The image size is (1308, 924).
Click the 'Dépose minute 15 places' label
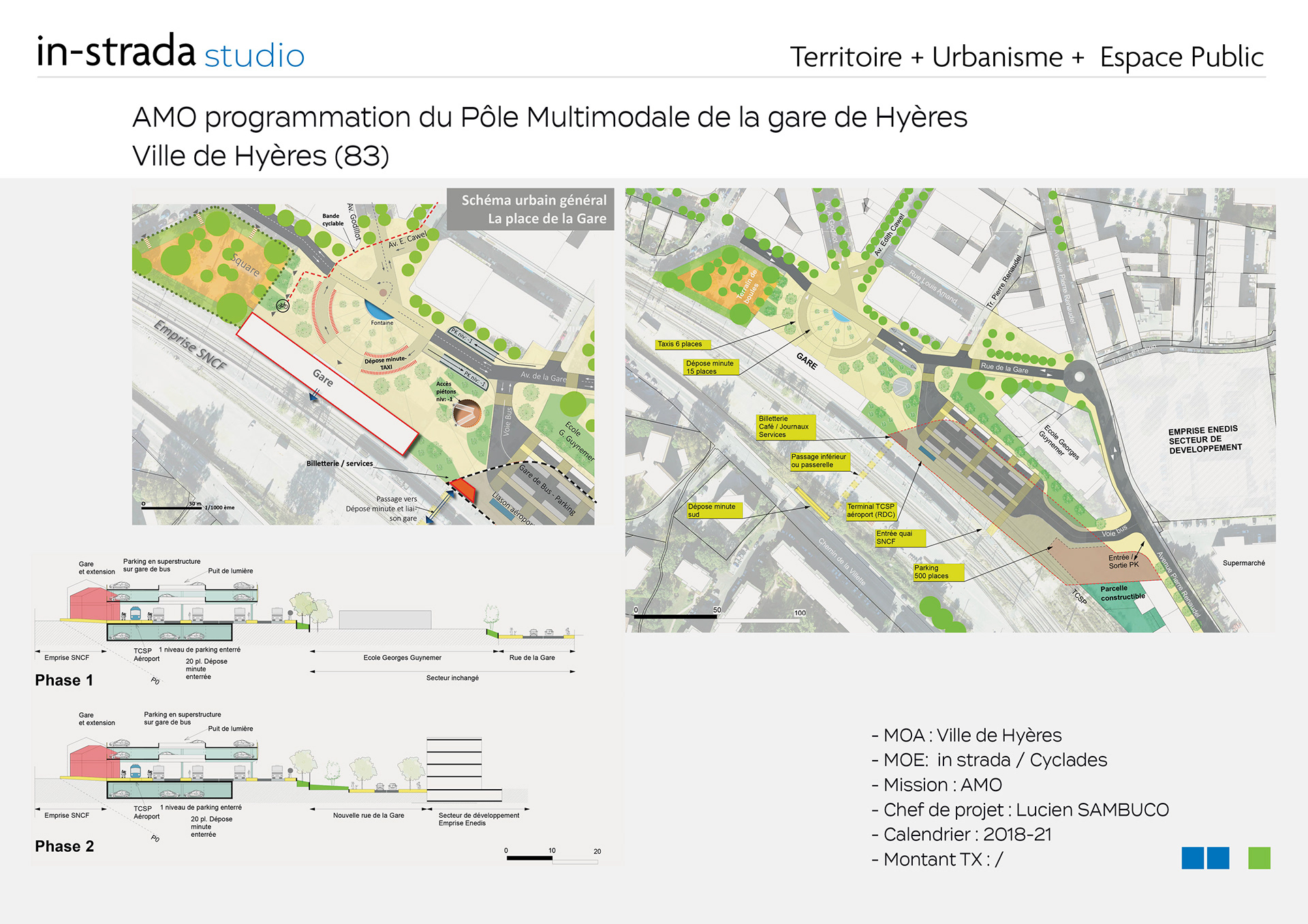711,368
